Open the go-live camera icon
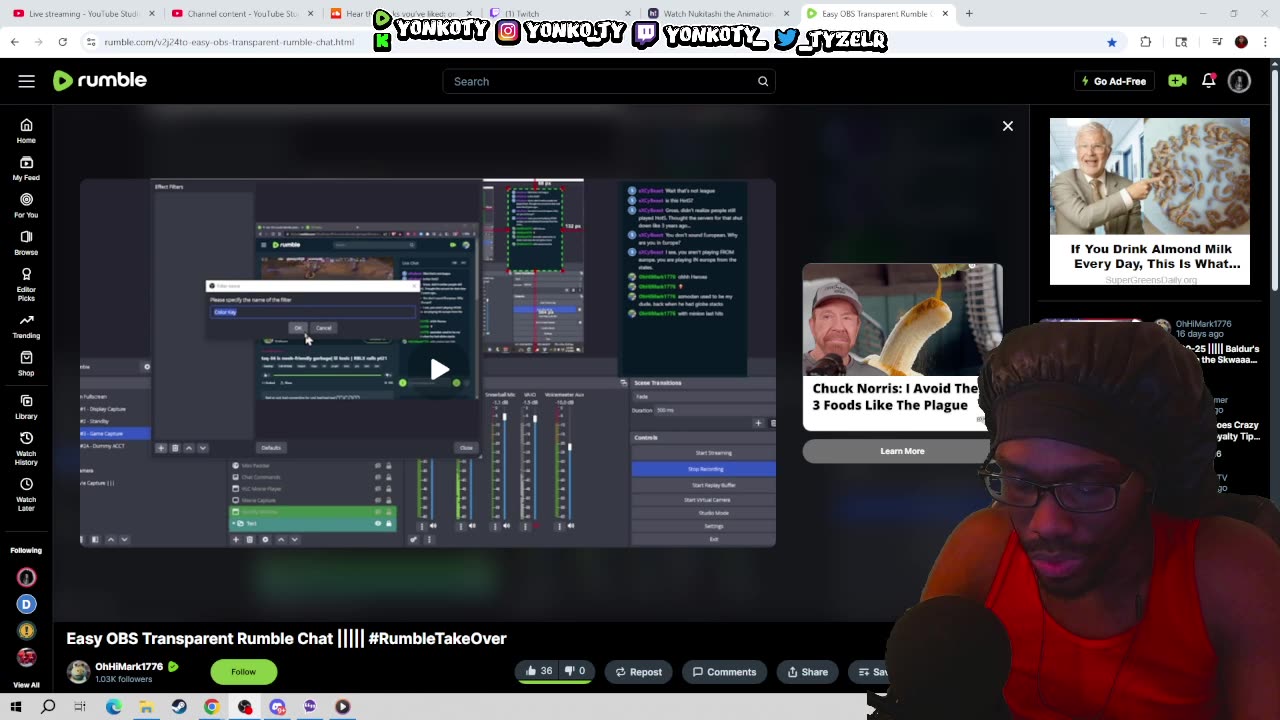 click(x=1177, y=81)
